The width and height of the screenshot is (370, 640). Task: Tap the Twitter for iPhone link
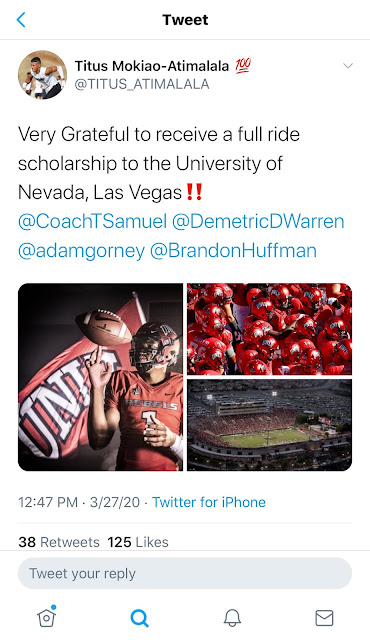point(209,502)
